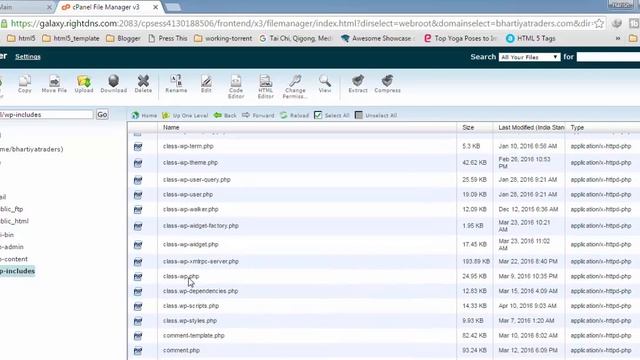
Task: Open the Edit tool
Action: tap(206, 84)
